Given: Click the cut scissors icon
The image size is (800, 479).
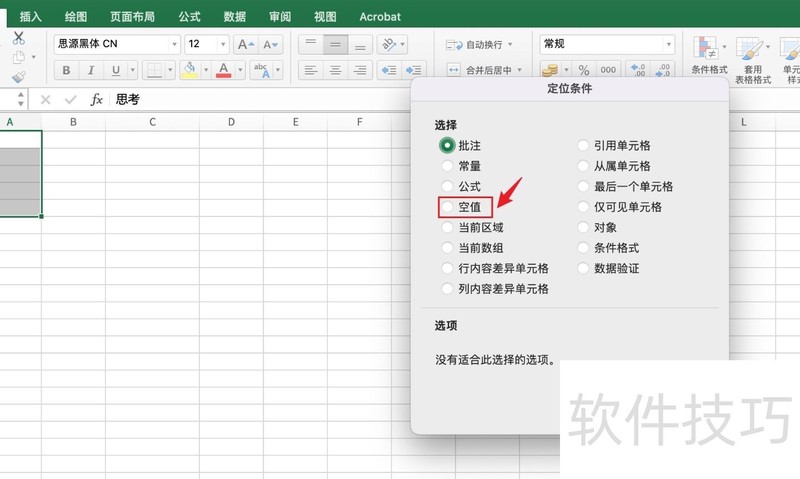Looking at the screenshot, I should click(x=18, y=38).
